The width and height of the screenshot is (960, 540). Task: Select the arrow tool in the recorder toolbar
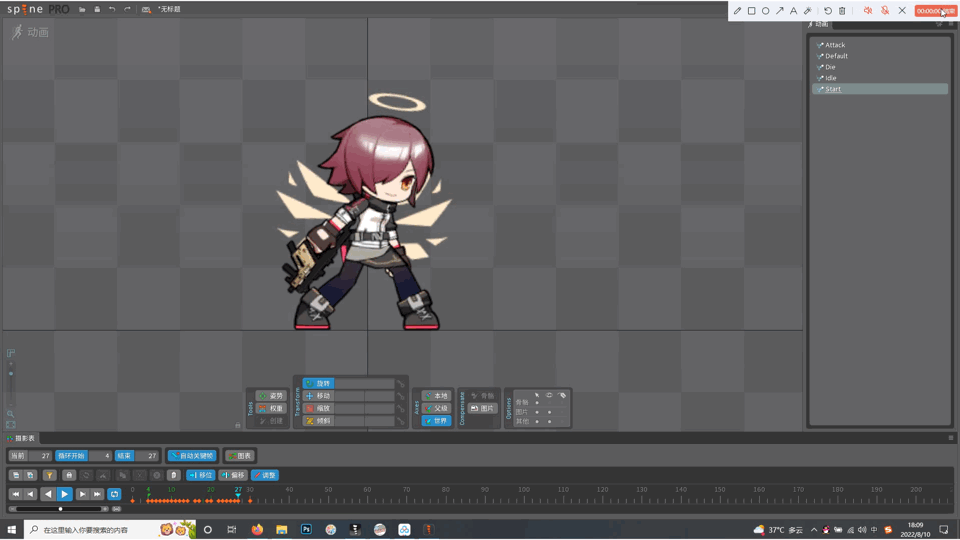(x=779, y=10)
